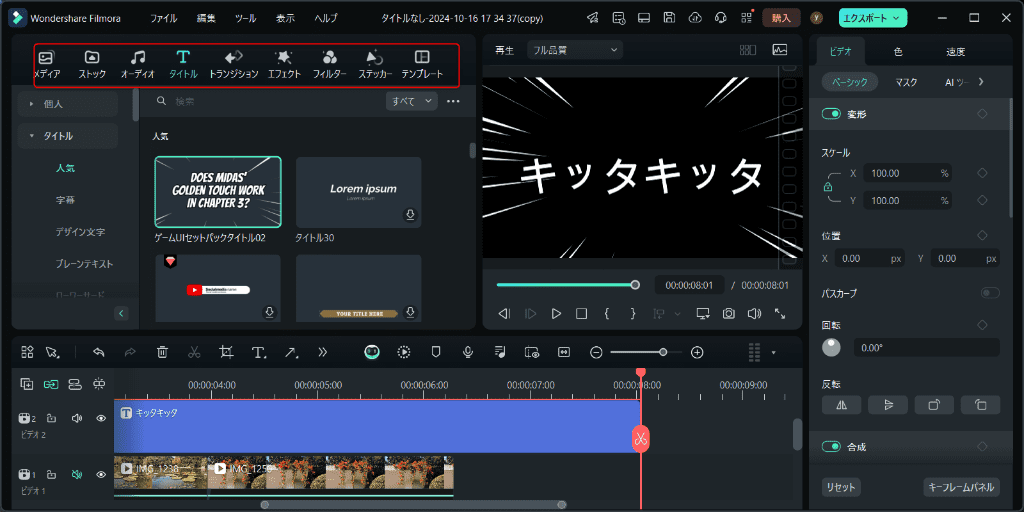Select the デザイン文字 category

80,232
